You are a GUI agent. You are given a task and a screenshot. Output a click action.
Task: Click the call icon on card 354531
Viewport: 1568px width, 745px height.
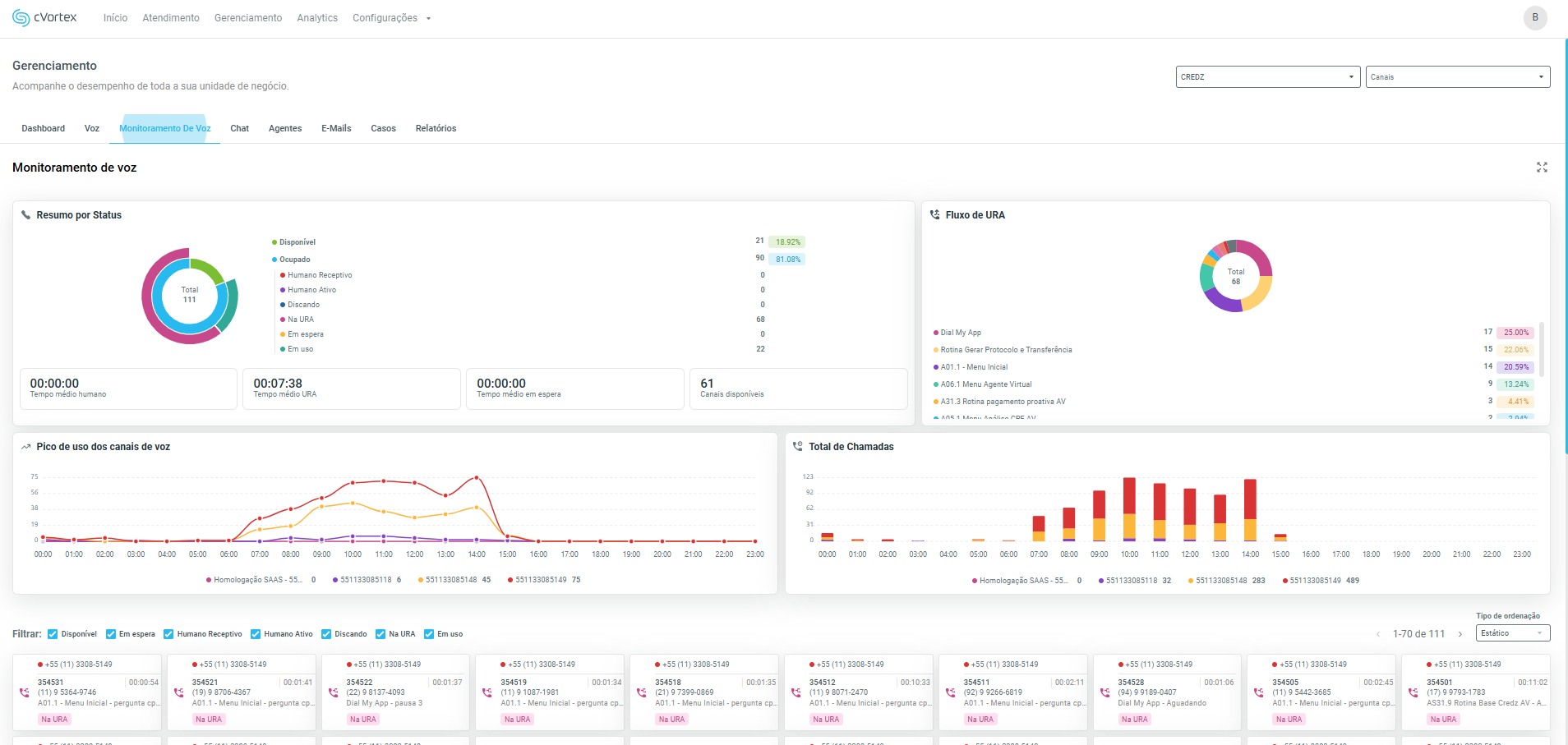(x=25, y=692)
